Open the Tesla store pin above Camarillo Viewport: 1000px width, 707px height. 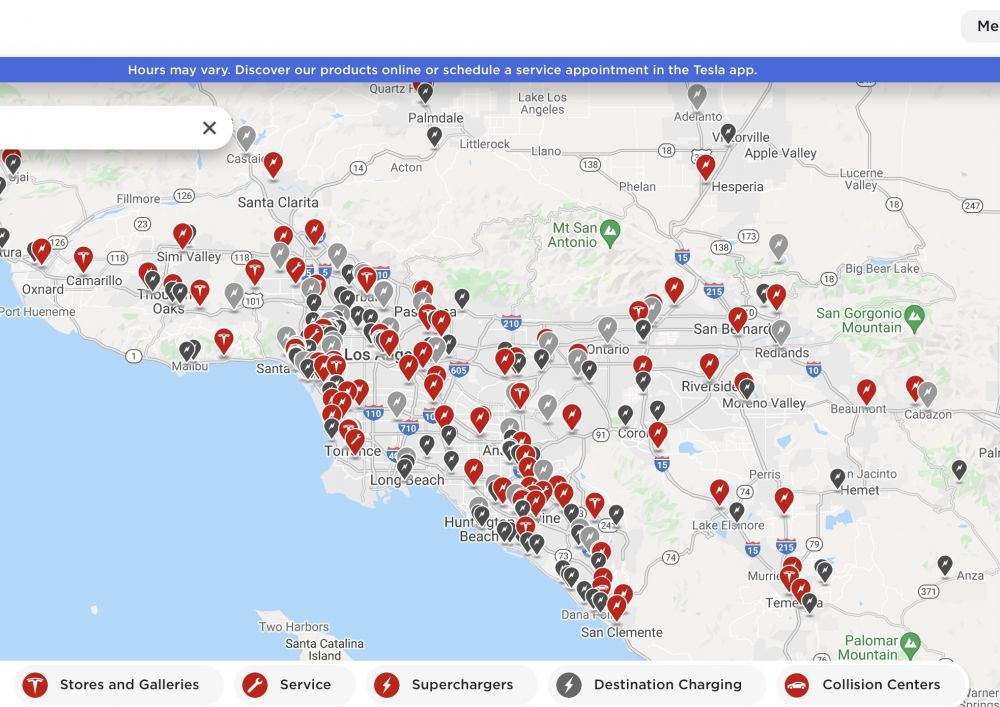(84, 258)
